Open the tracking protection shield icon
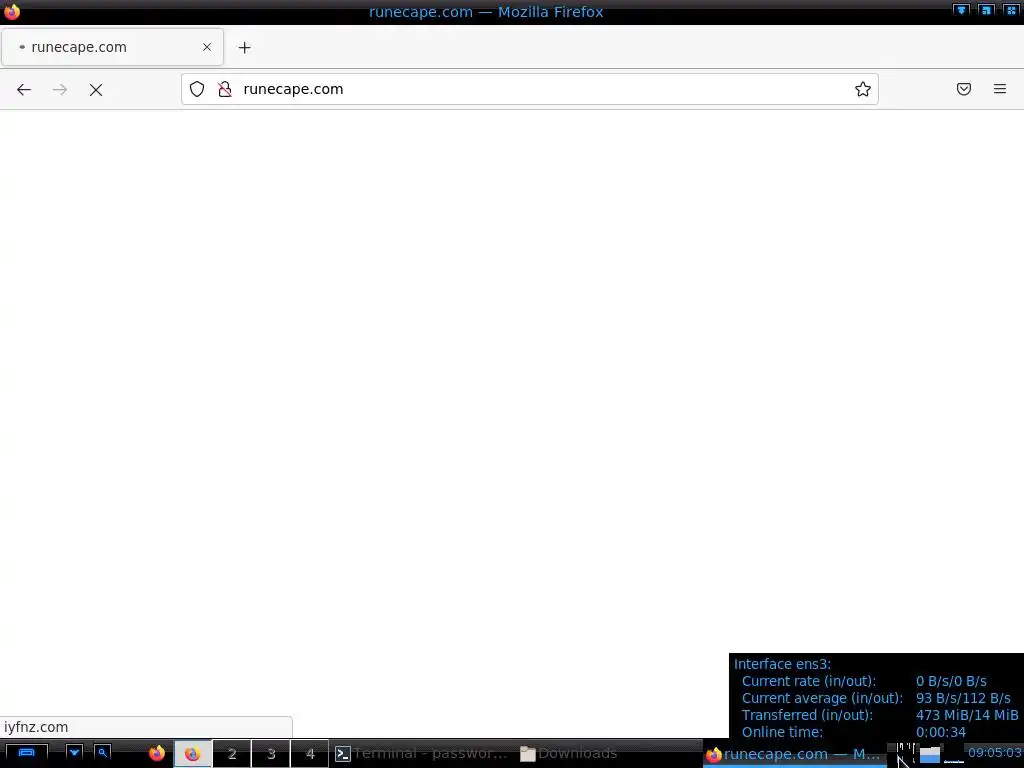The height and width of the screenshot is (768, 1024). [197, 89]
